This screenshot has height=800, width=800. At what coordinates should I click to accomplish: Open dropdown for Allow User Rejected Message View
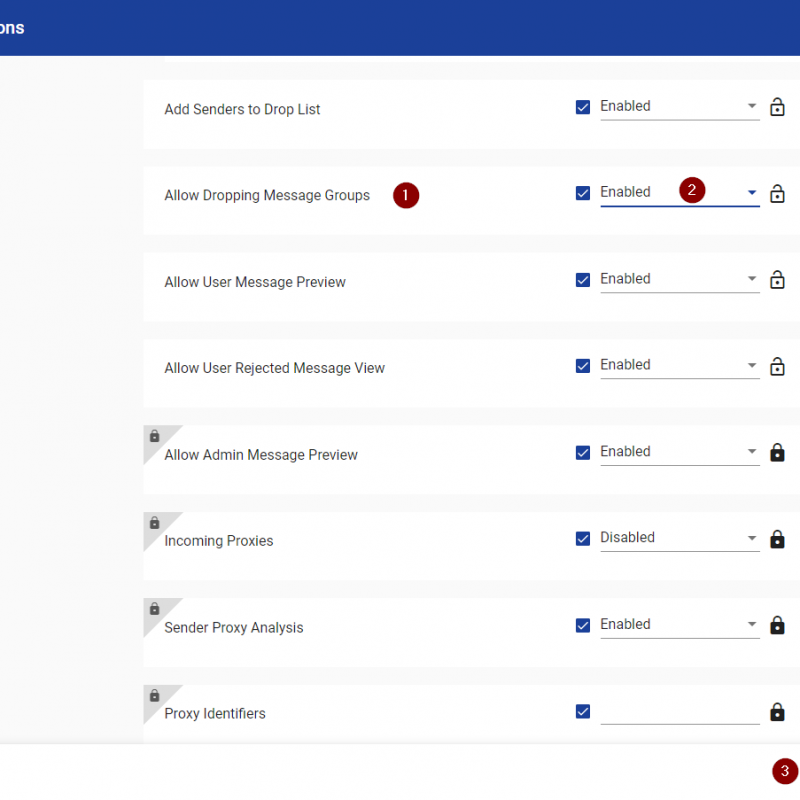pyautogui.click(x=680, y=365)
